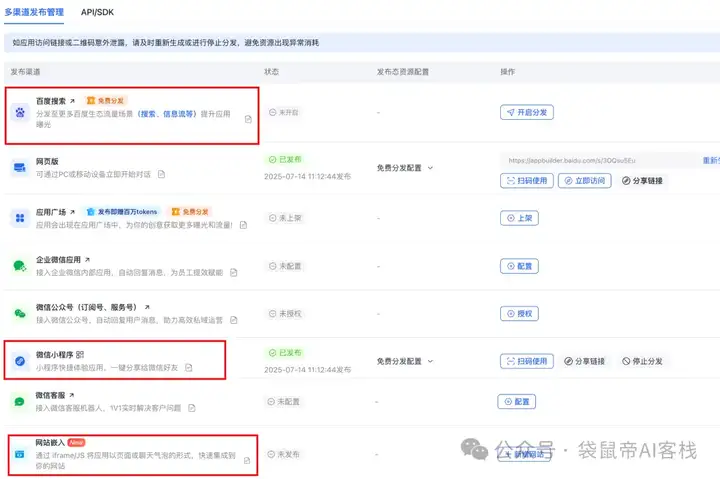Click the 已发布 status in 网页版 row
Screen dimensions: 720x479
[286, 159]
